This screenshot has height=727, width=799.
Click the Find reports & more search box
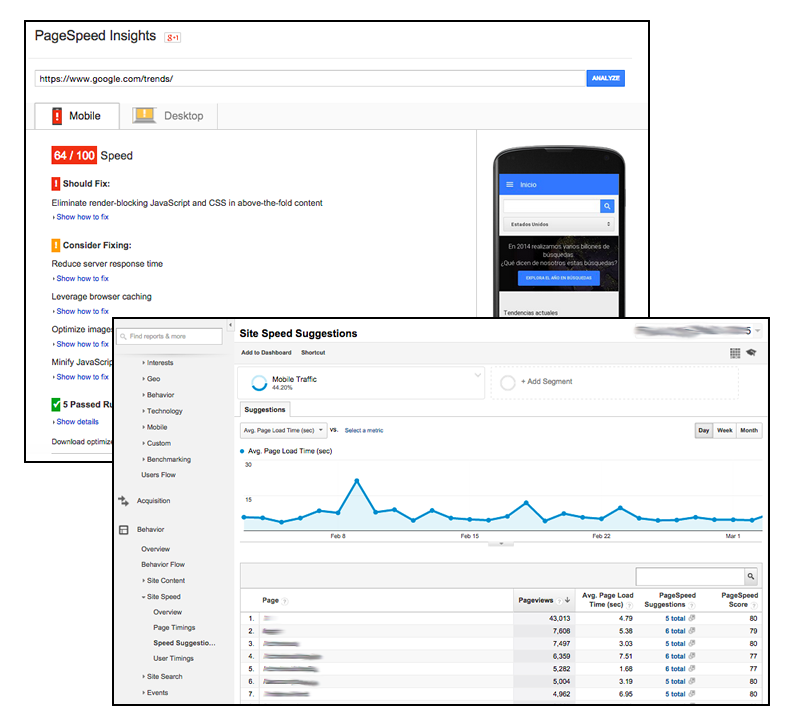169,336
